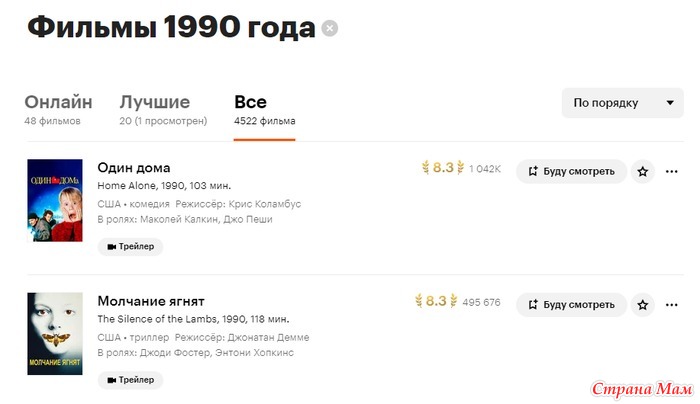The height and width of the screenshot is (404, 700).
Task: Click the Silence of the Lambs poster
Action: click(x=55, y=334)
